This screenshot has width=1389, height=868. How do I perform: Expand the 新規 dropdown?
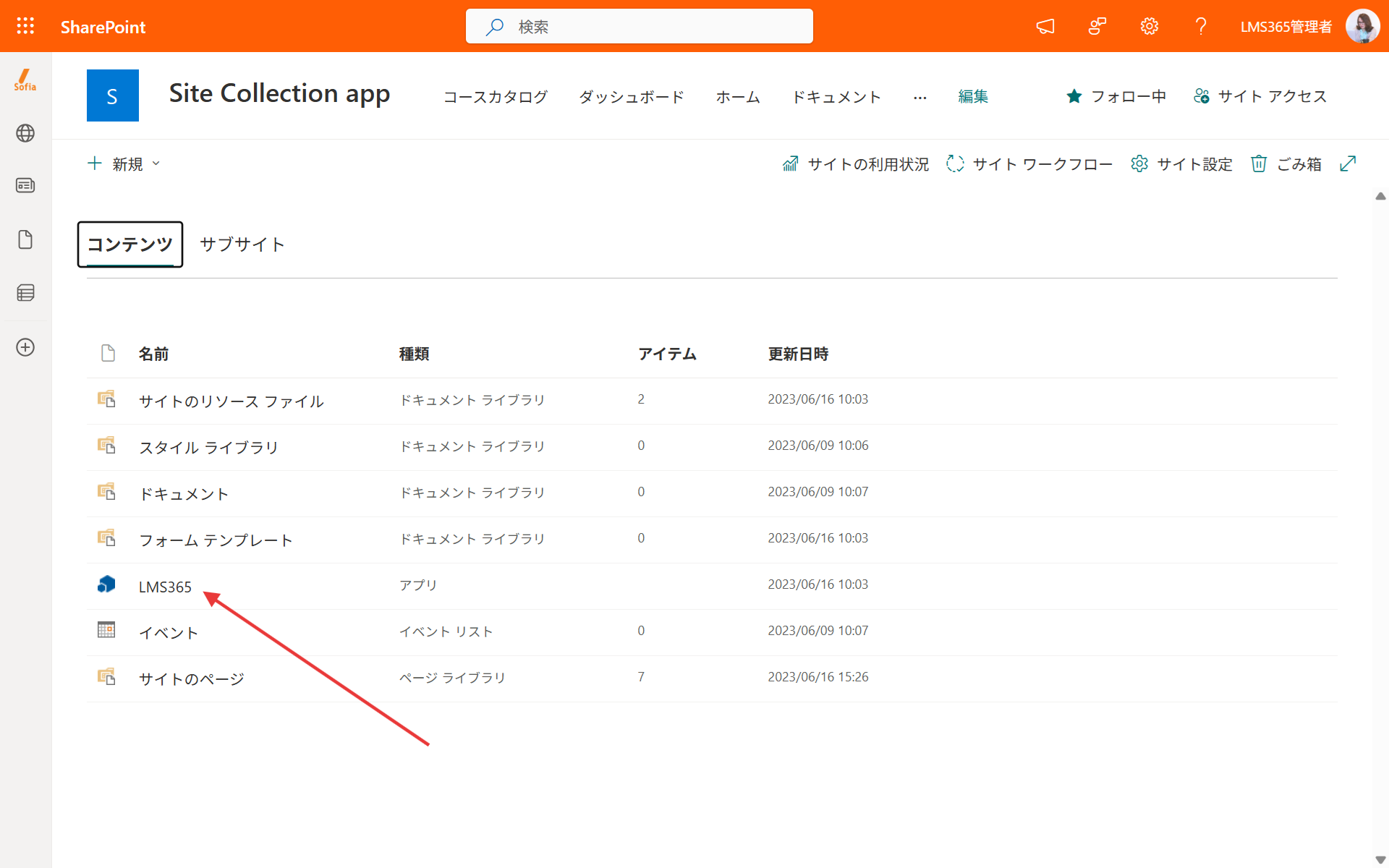[124, 164]
